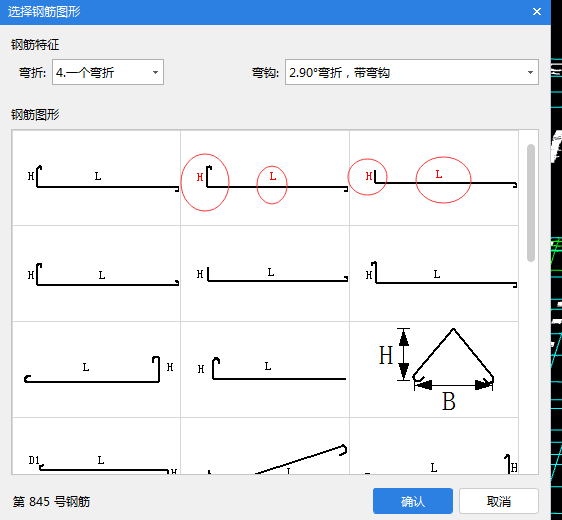Select rebar shape with red H and two circles, middle column

265,178
